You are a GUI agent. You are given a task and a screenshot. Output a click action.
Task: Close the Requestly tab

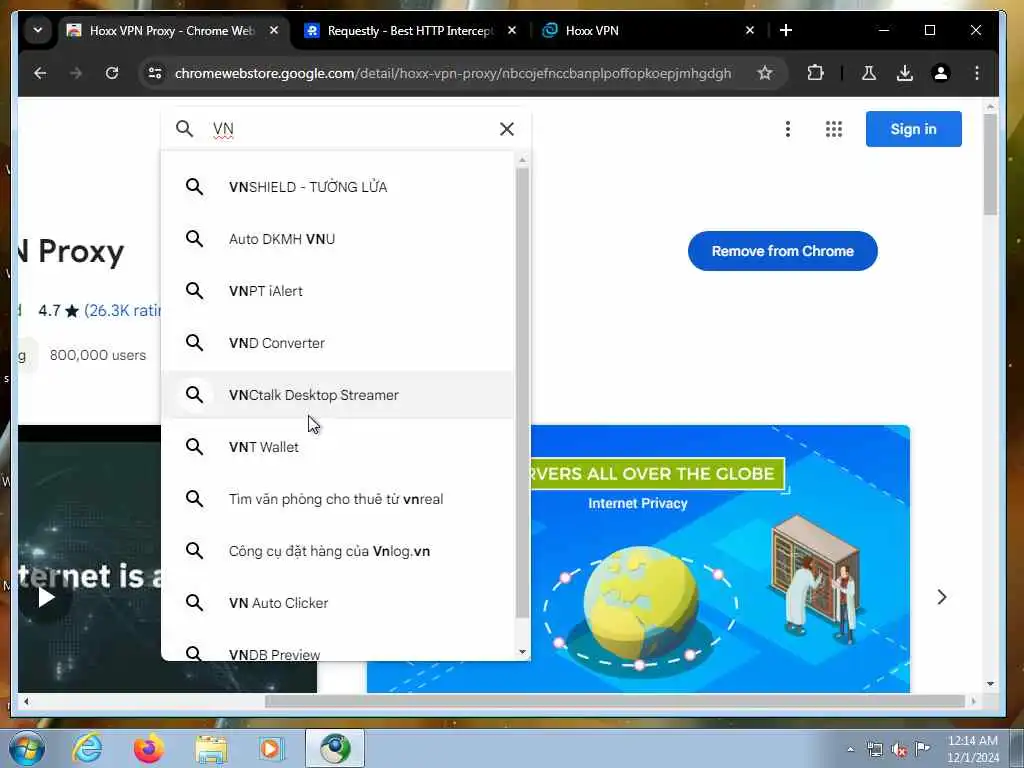pyautogui.click(x=512, y=31)
